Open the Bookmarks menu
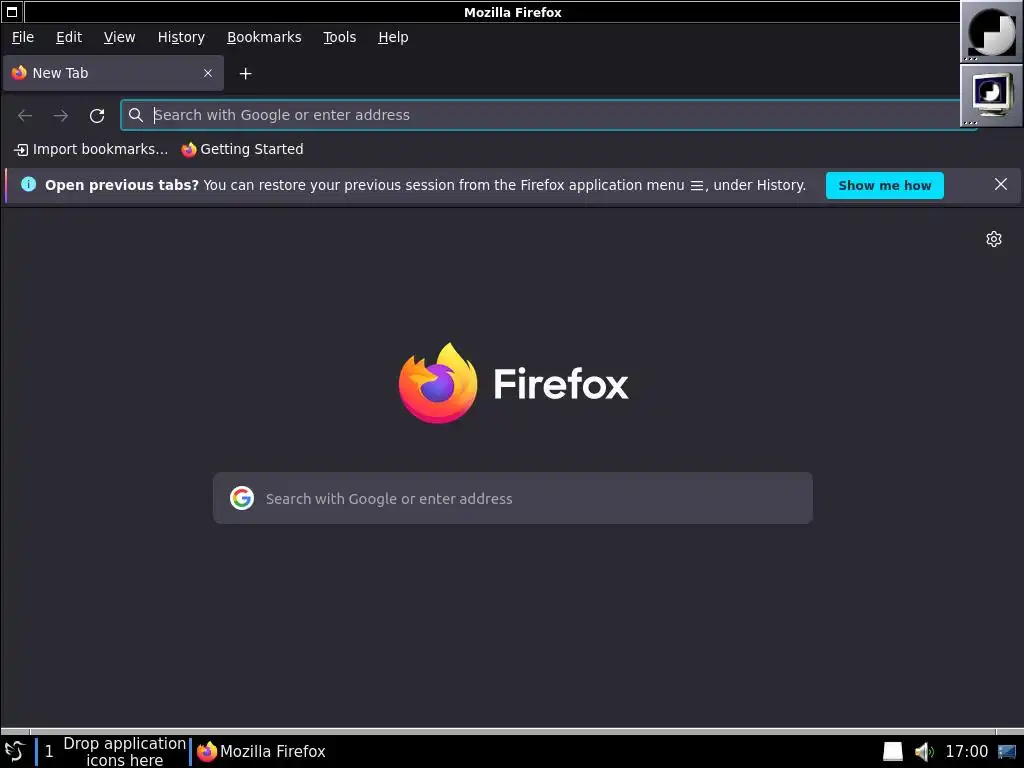The width and height of the screenshot is (1024, 768). (x=264, y=37)
